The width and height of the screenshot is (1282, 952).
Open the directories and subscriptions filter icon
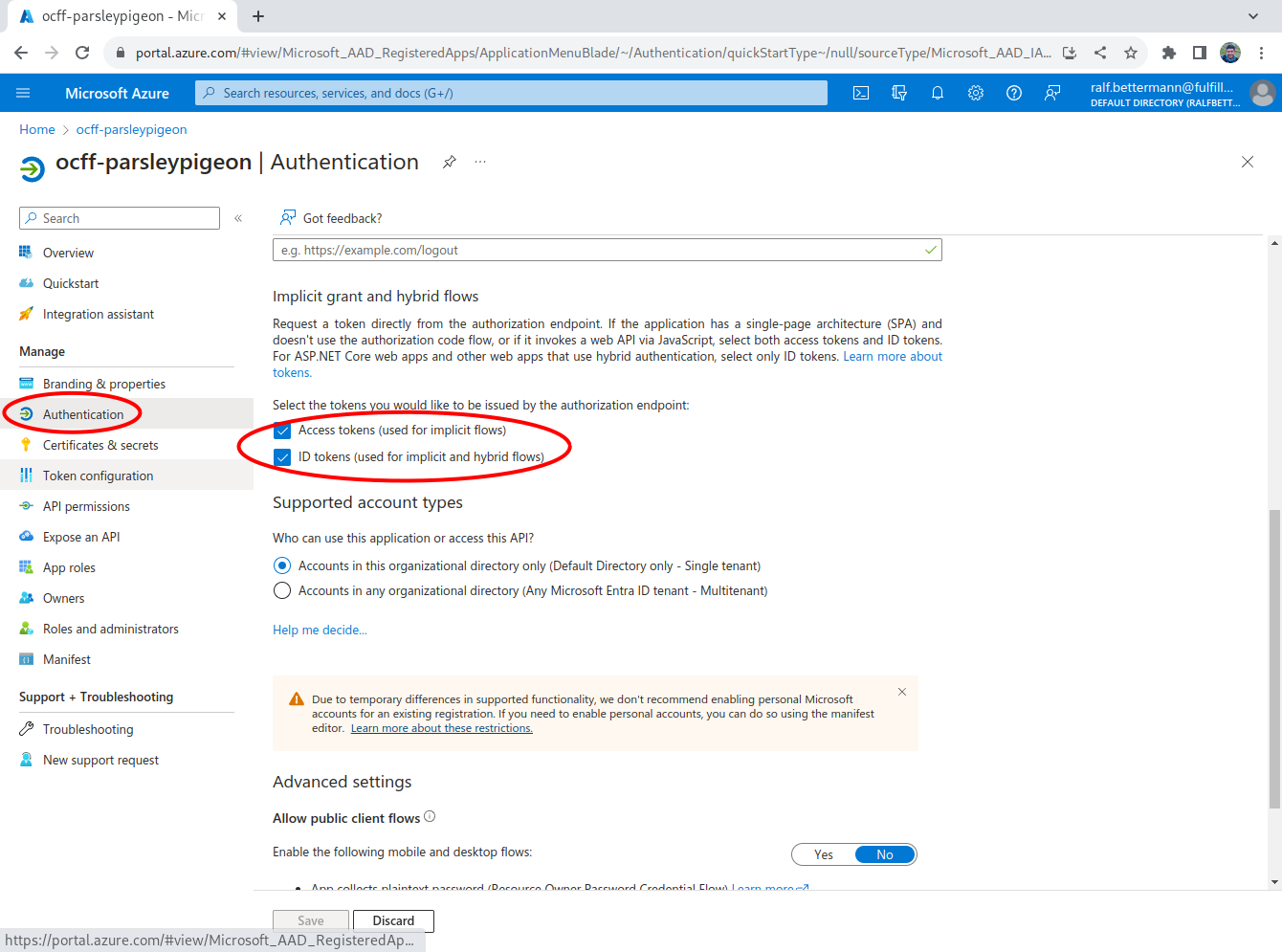coord(899,93)
